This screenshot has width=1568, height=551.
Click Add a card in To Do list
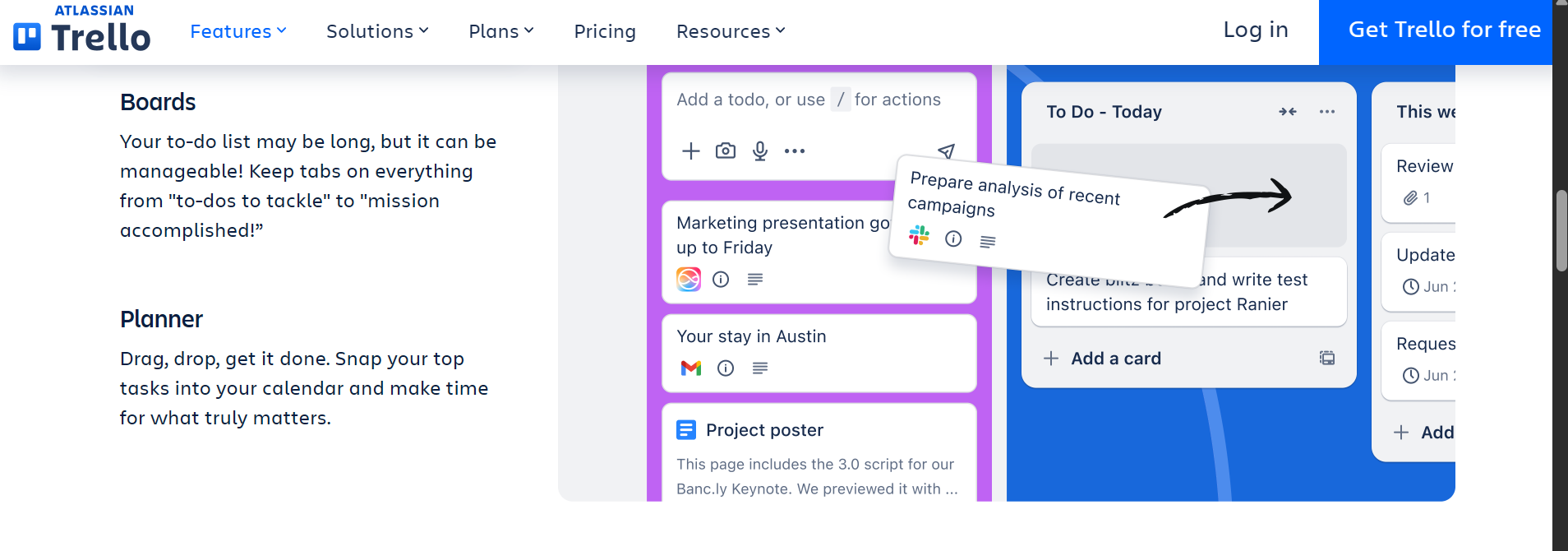tap(1115, 359)
